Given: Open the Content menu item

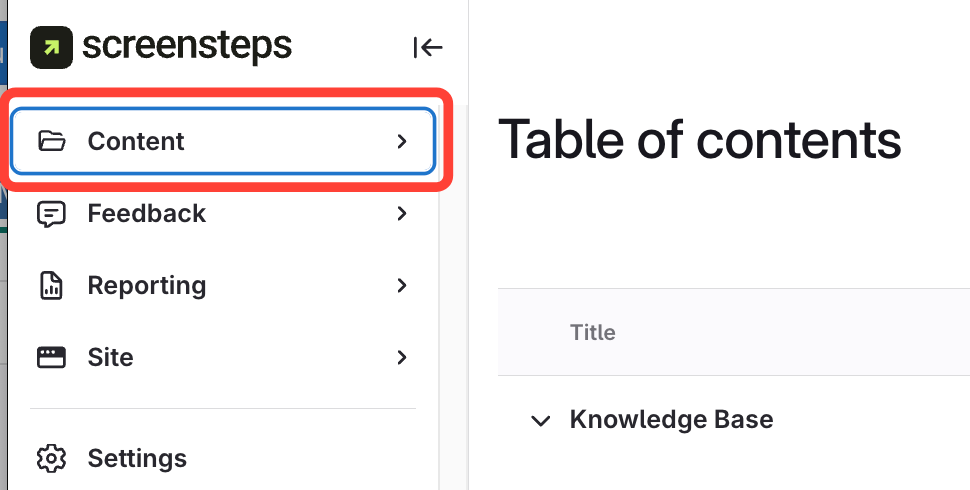Looking at the screenshot, I should coord(136,142).
